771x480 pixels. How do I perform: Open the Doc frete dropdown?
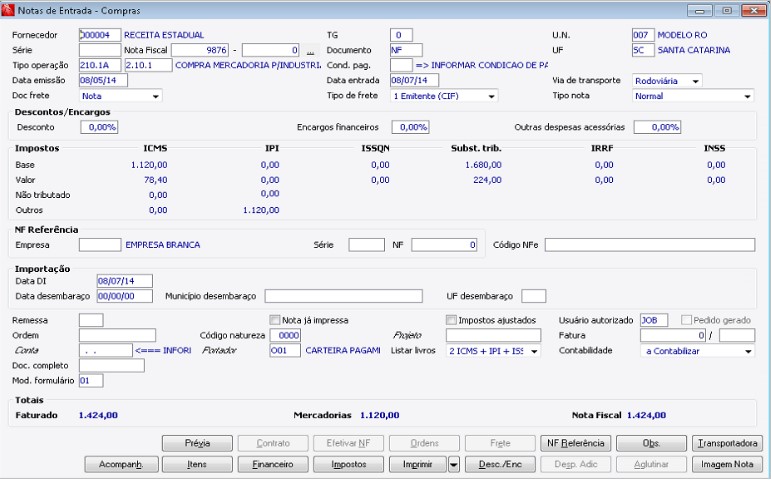pos(155,96)
